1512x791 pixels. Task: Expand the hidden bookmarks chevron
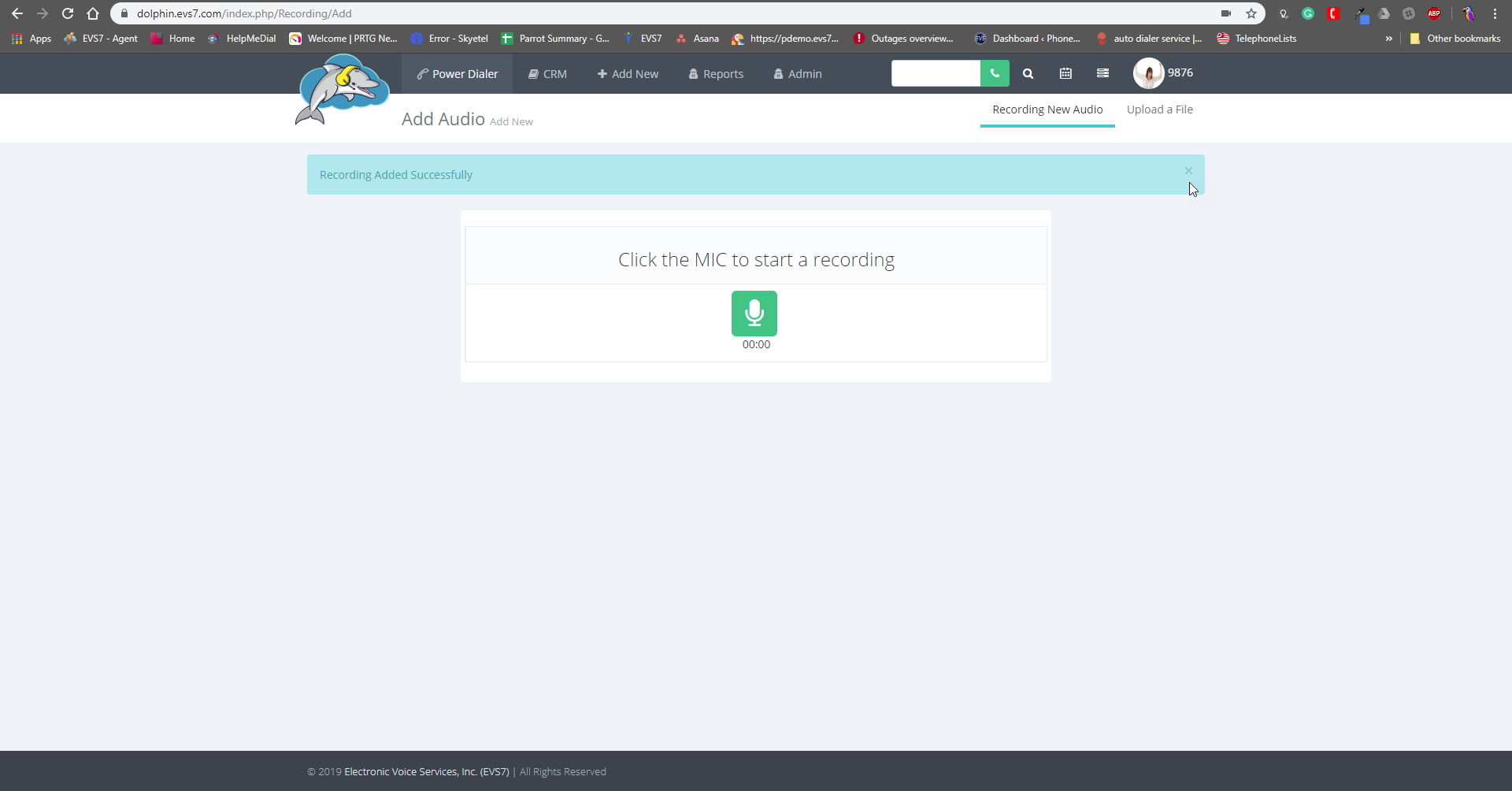pos(1389,39)
